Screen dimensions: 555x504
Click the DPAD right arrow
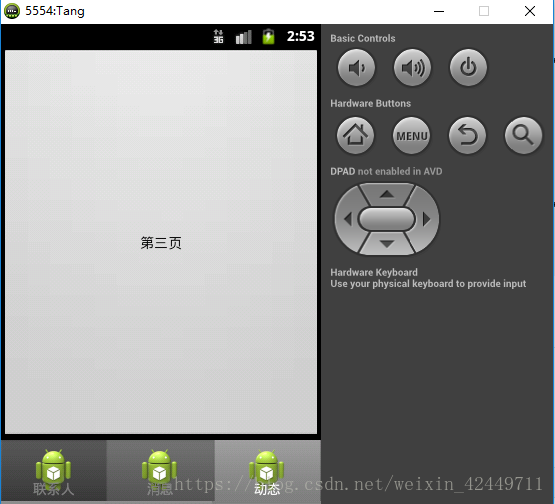pos(426,219)
